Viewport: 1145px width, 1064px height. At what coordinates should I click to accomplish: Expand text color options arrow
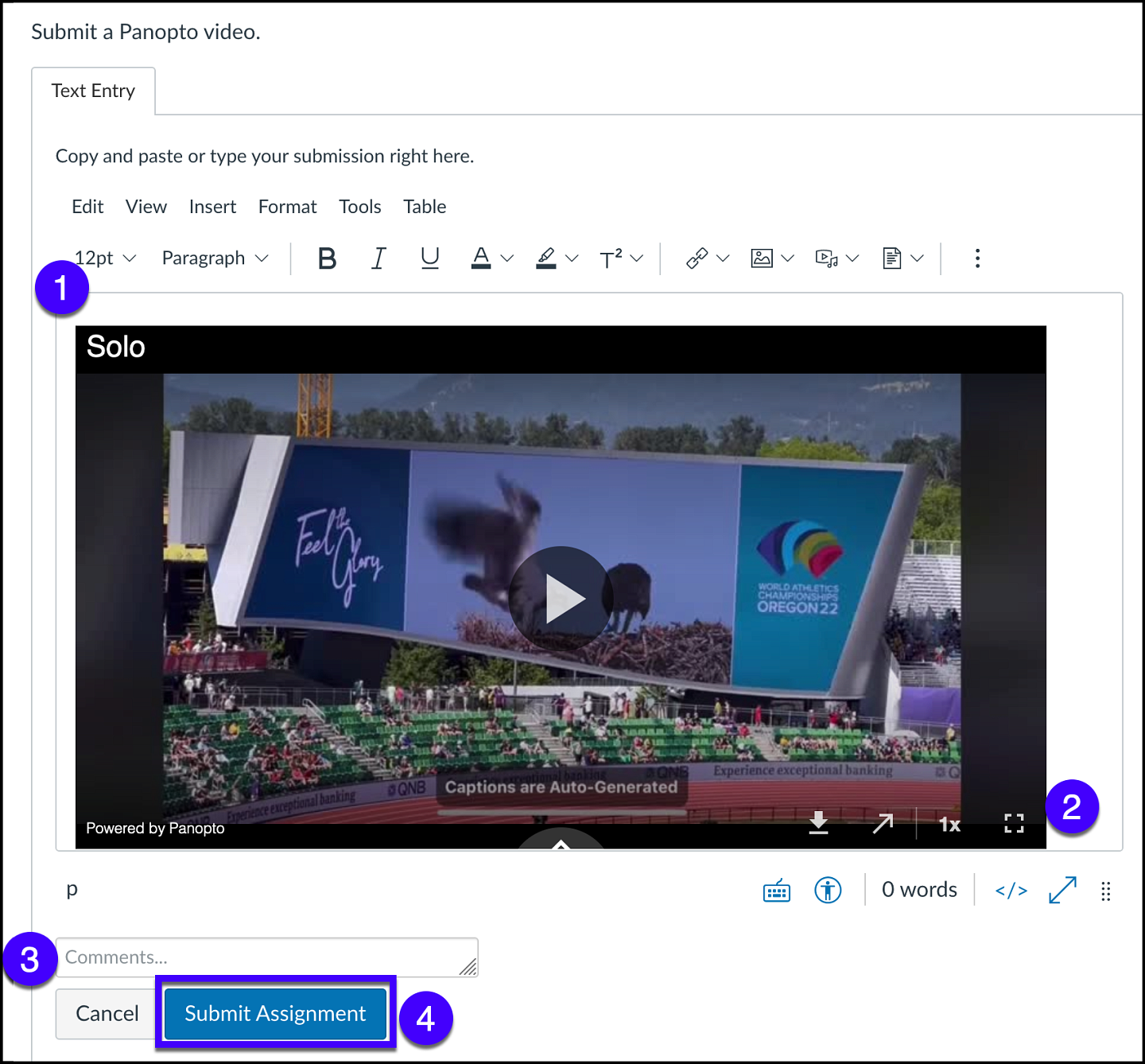507,258
